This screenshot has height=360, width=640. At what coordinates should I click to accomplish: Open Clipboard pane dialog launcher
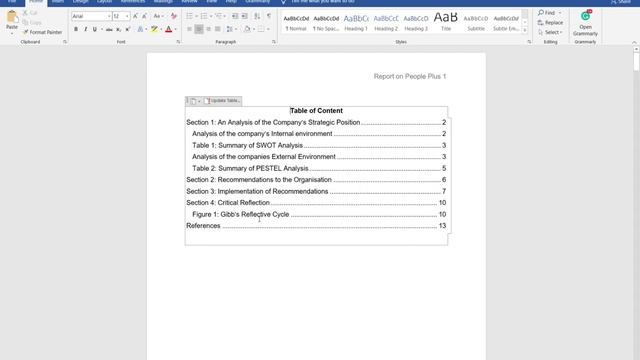click(65, 42)
